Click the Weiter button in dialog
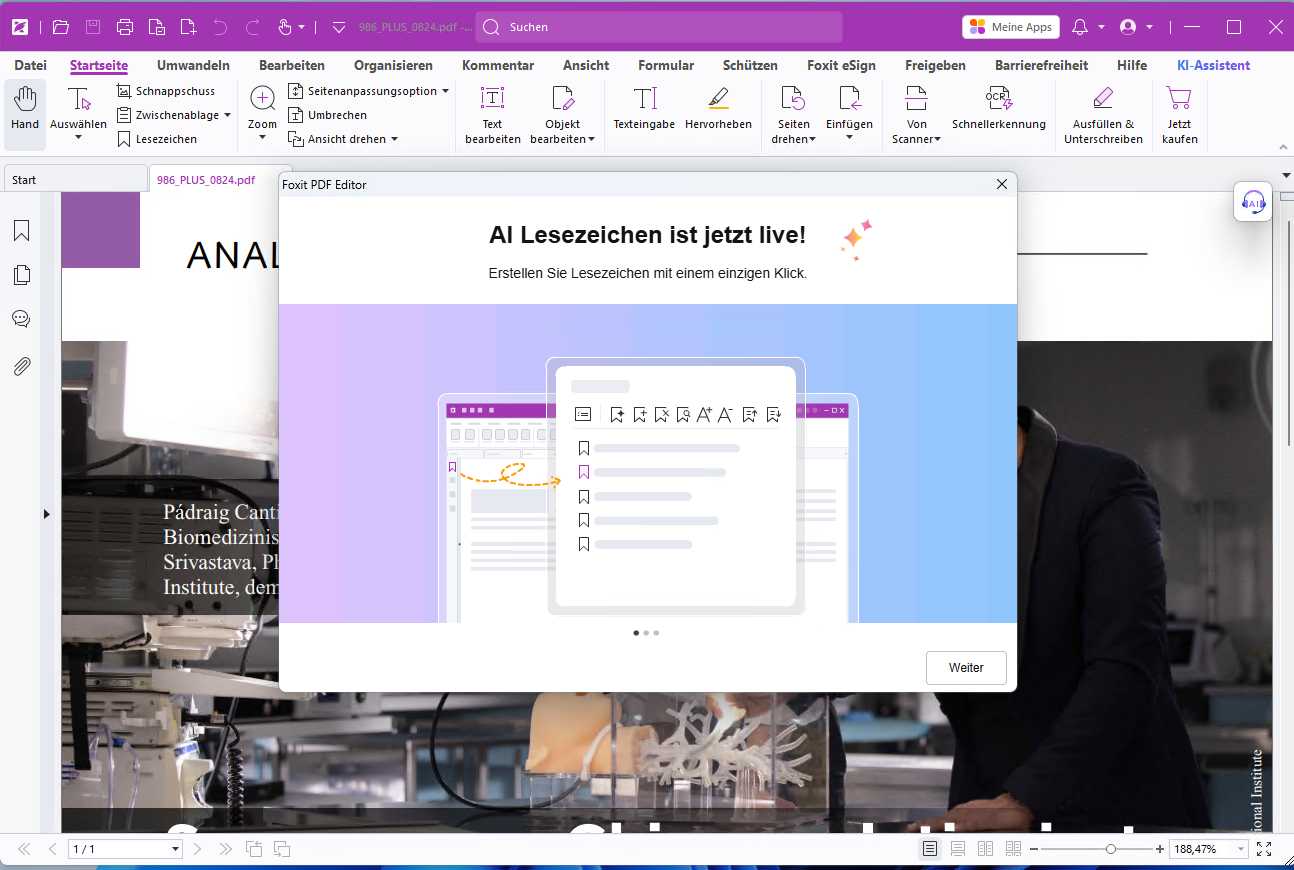Image resolution: width=1294 pixels, height=870 pixels. pos(965,668)
